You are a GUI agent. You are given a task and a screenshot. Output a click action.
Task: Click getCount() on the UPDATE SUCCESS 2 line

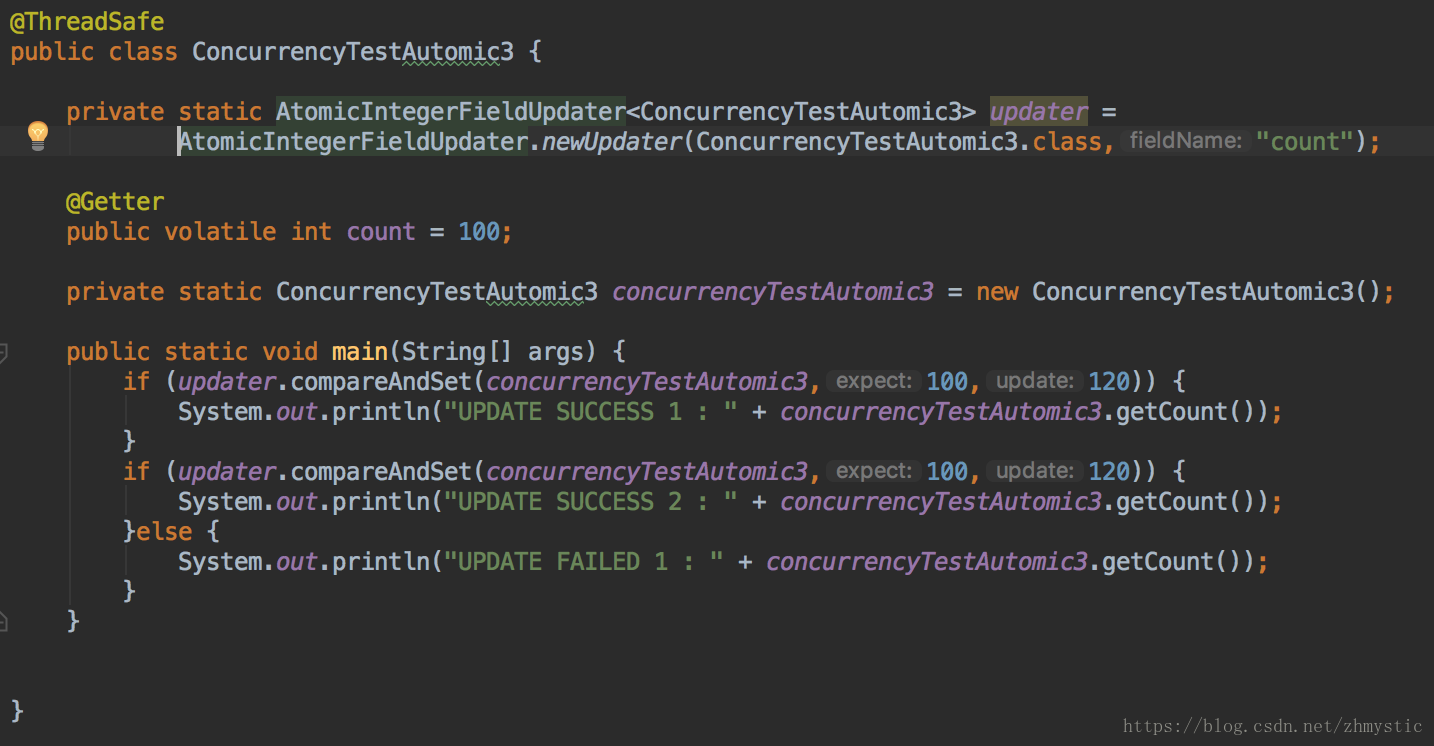coord(1186,501)
